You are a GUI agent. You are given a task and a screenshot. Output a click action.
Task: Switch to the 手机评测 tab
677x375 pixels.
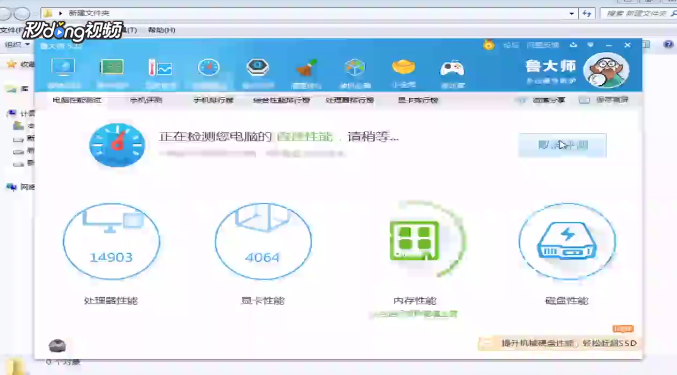click(x=146, y=100)
